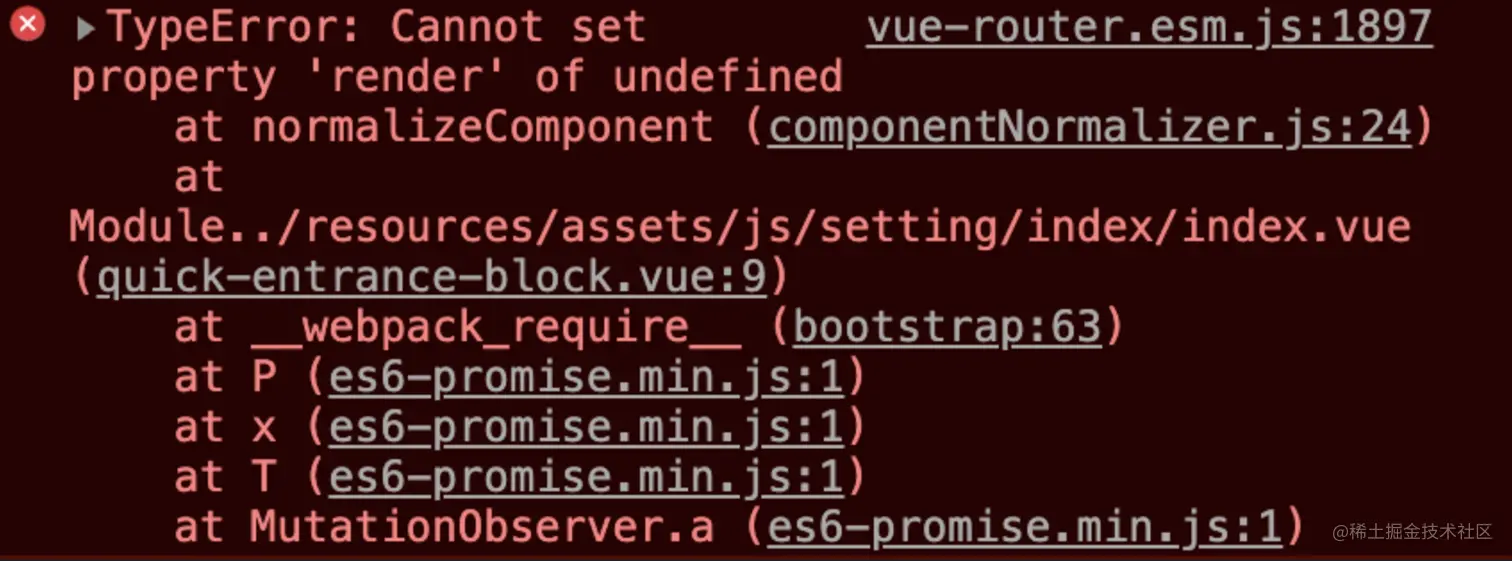
Task: Open the bootstrap:63 source link
Action: pos(946,327)
